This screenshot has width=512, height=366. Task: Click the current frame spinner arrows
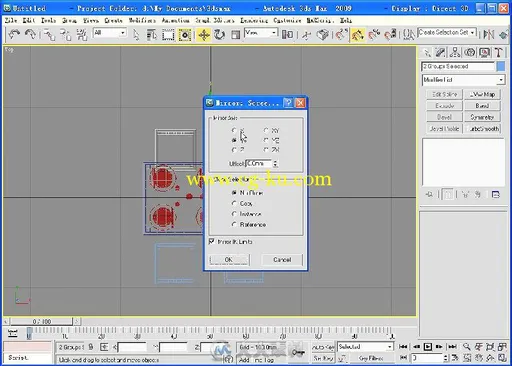tap(446, 358)
